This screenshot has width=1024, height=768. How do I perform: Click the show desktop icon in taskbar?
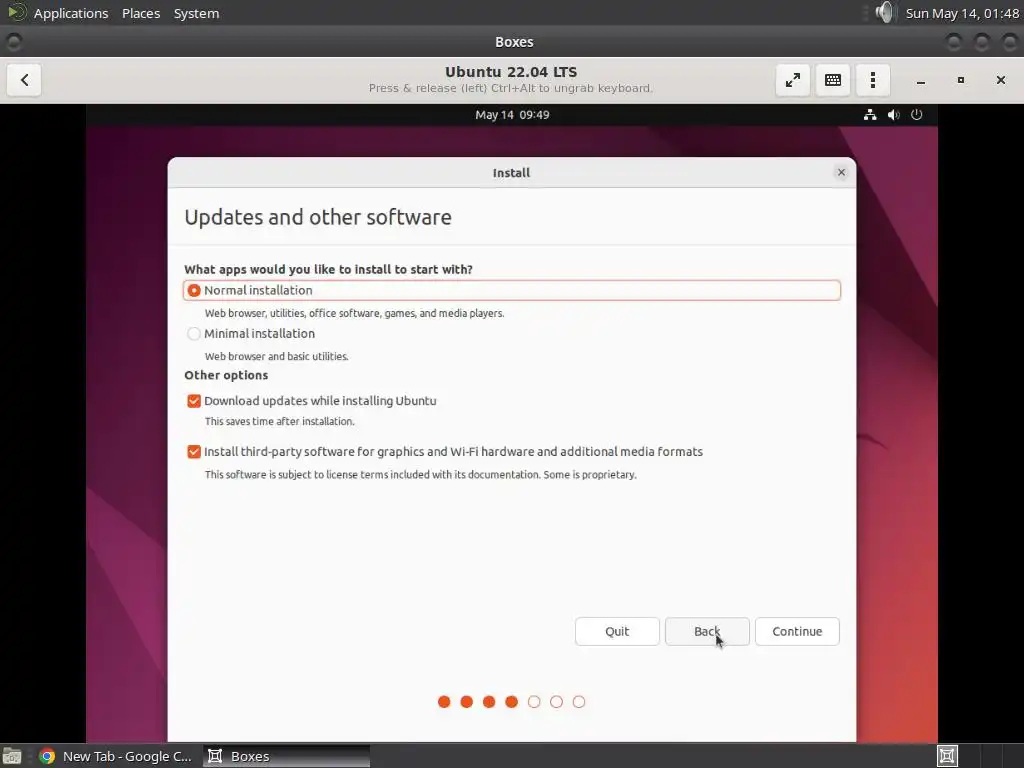[x=12, y=756]
